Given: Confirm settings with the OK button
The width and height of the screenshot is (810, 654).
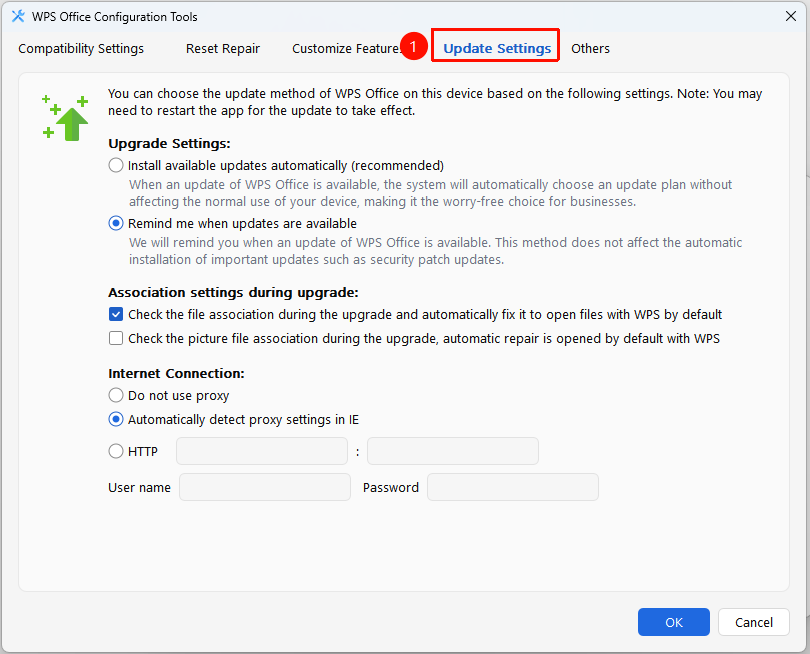Looking at the screenshot, I should pyautogui.click(x=674, y=622).
